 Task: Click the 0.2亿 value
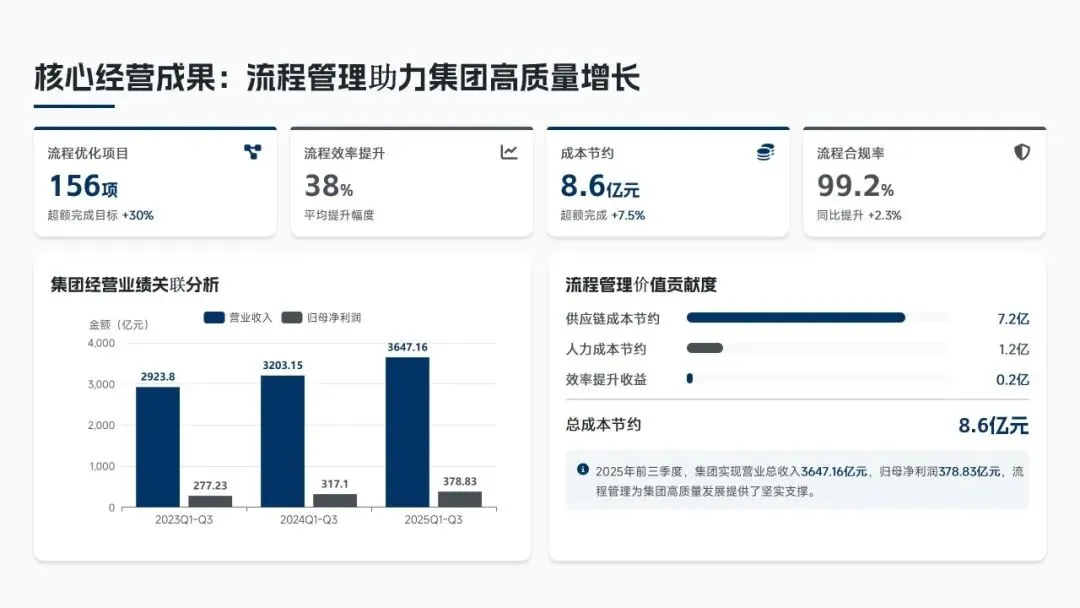1012,379
